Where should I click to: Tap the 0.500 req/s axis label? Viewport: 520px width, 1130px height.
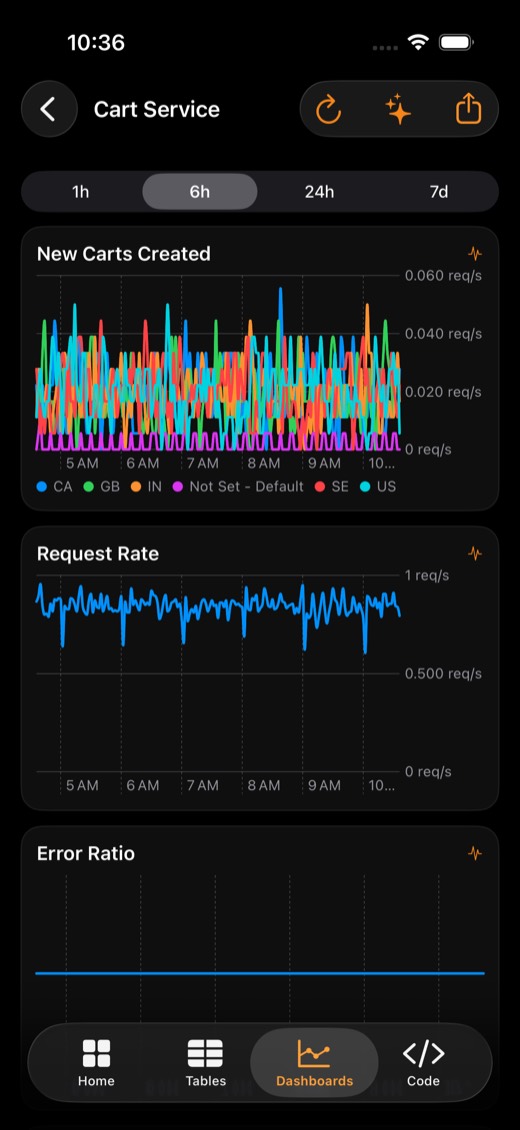443,674
